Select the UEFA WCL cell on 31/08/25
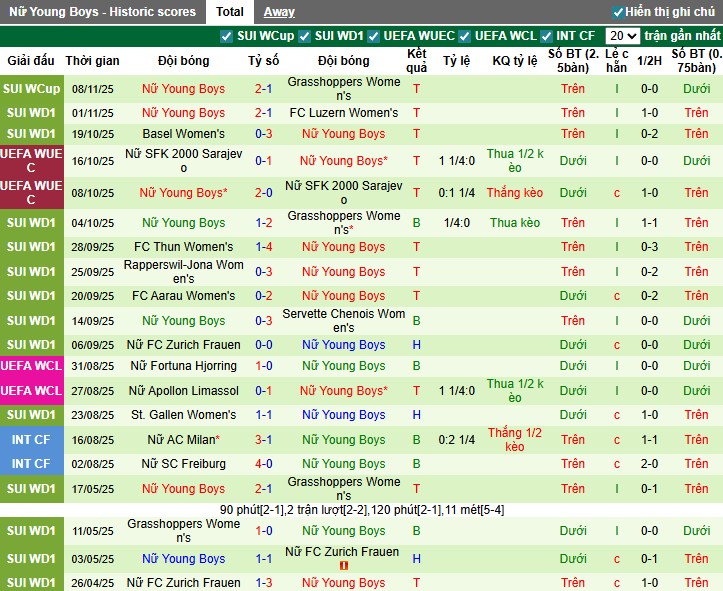The width and height of the screenshot is (723, 591). [x=31, y=366]
